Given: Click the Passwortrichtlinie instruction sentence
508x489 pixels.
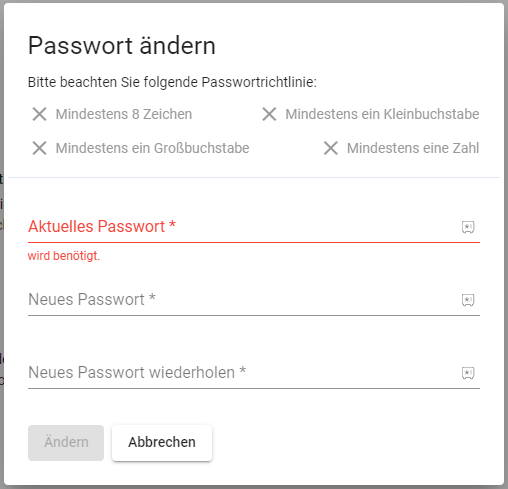Looking at the screenshot, I should (172, 82).
